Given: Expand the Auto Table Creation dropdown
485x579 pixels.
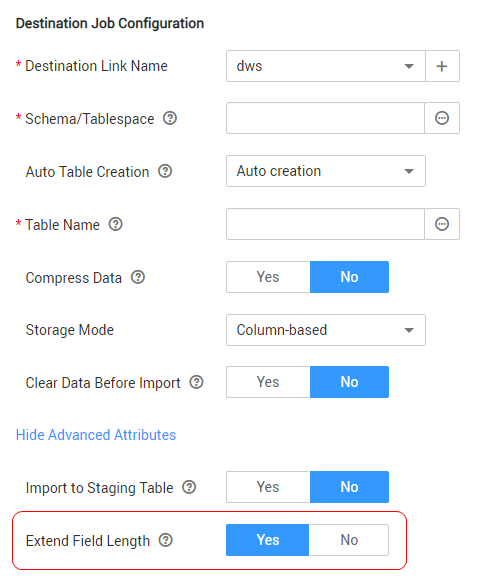Looking at the screenshot, I should [325, 171].
